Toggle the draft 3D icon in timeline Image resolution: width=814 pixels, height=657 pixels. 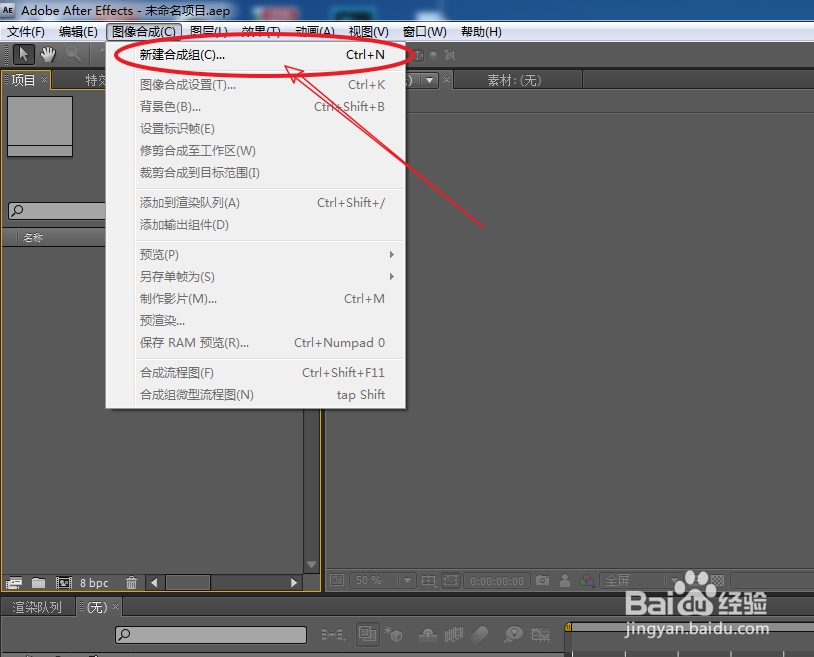393,634
